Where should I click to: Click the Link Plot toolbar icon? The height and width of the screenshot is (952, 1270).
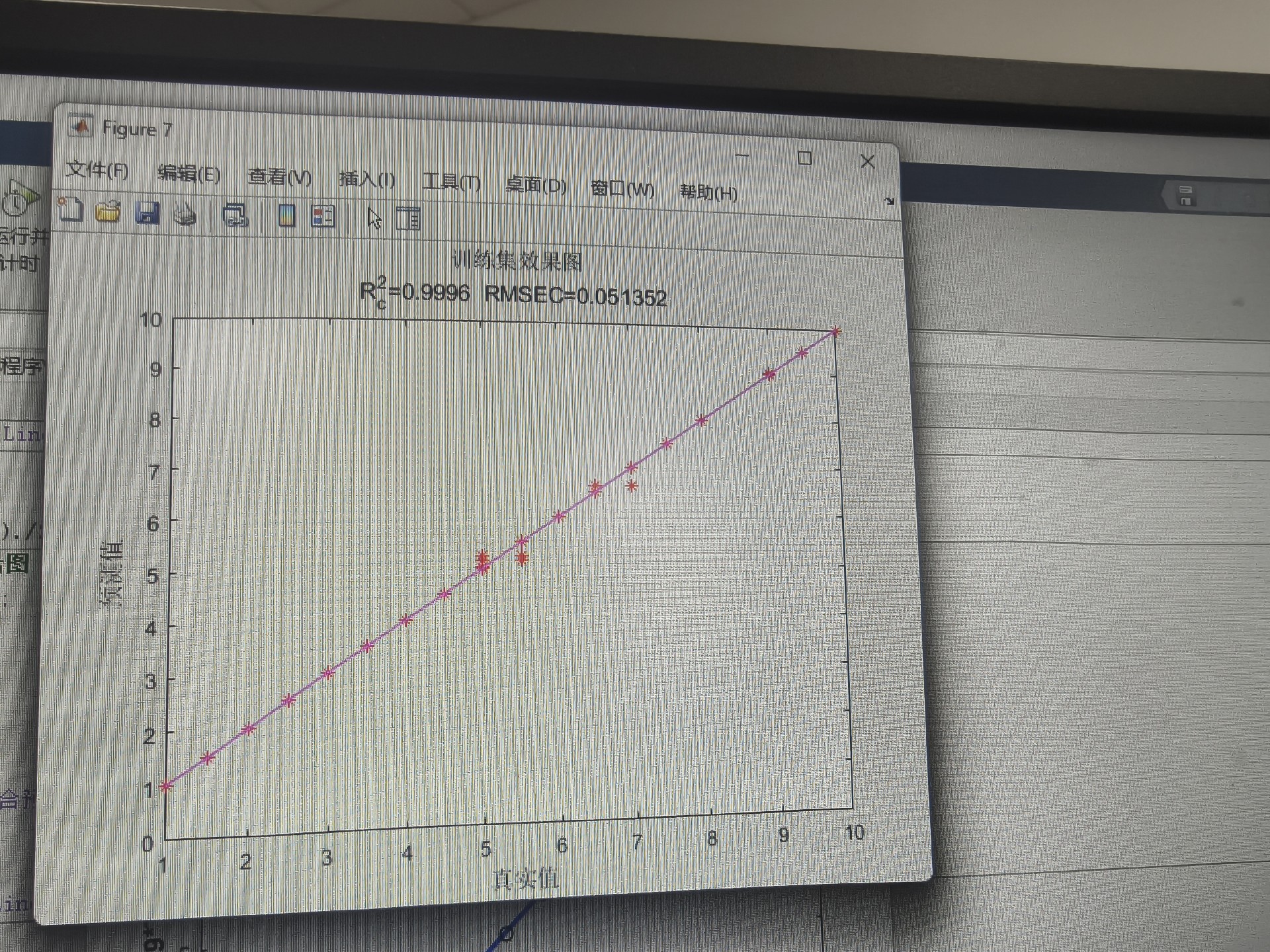pyautogui.click(x=235, y=215)
